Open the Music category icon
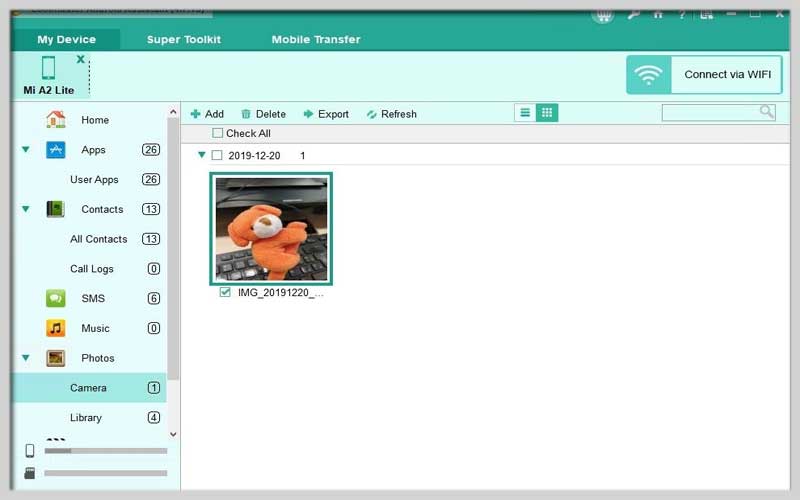Viewport: 800px width, 500px height. (56, 328)
